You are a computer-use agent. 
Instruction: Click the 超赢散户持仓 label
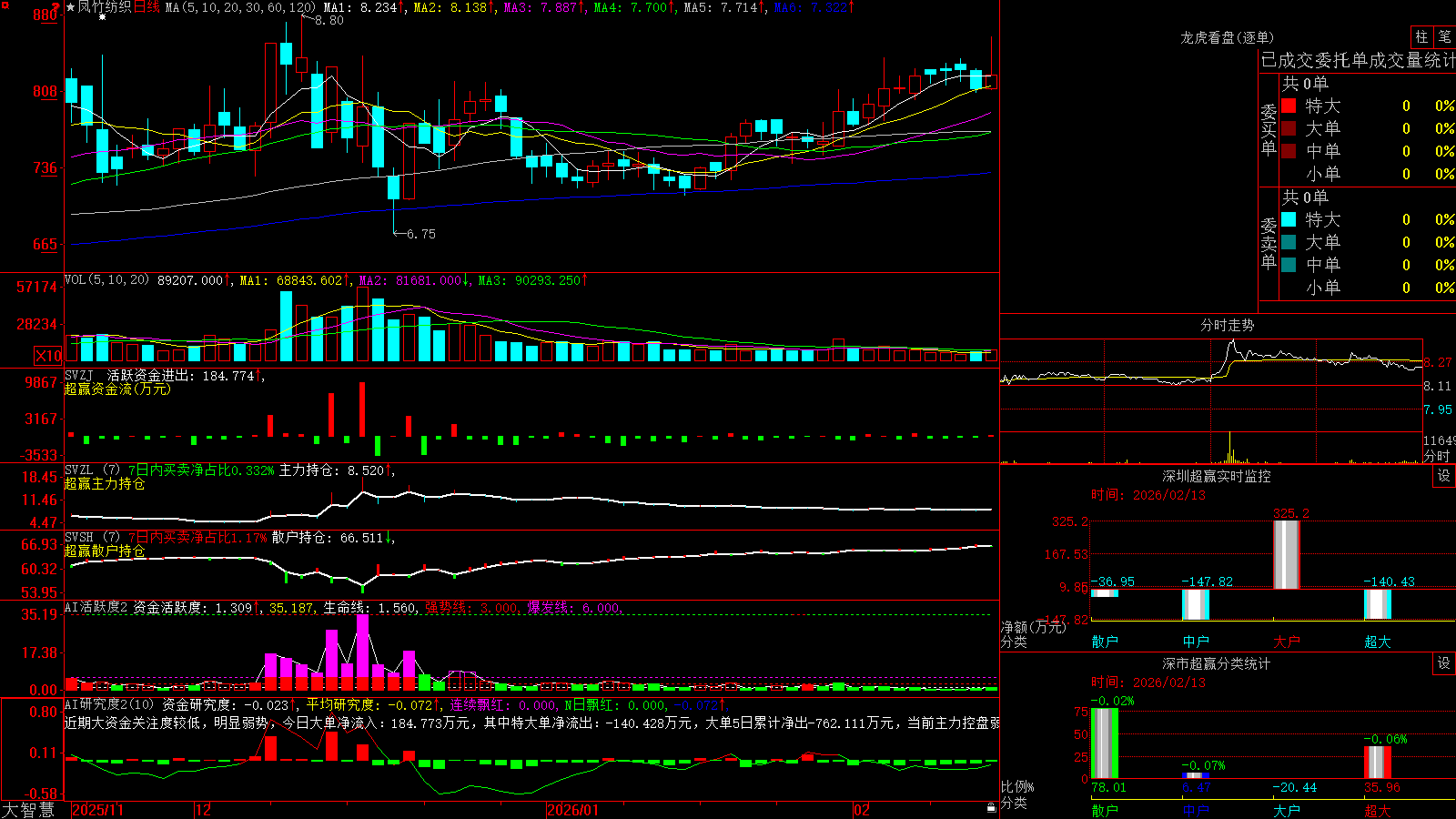(105, 551)
